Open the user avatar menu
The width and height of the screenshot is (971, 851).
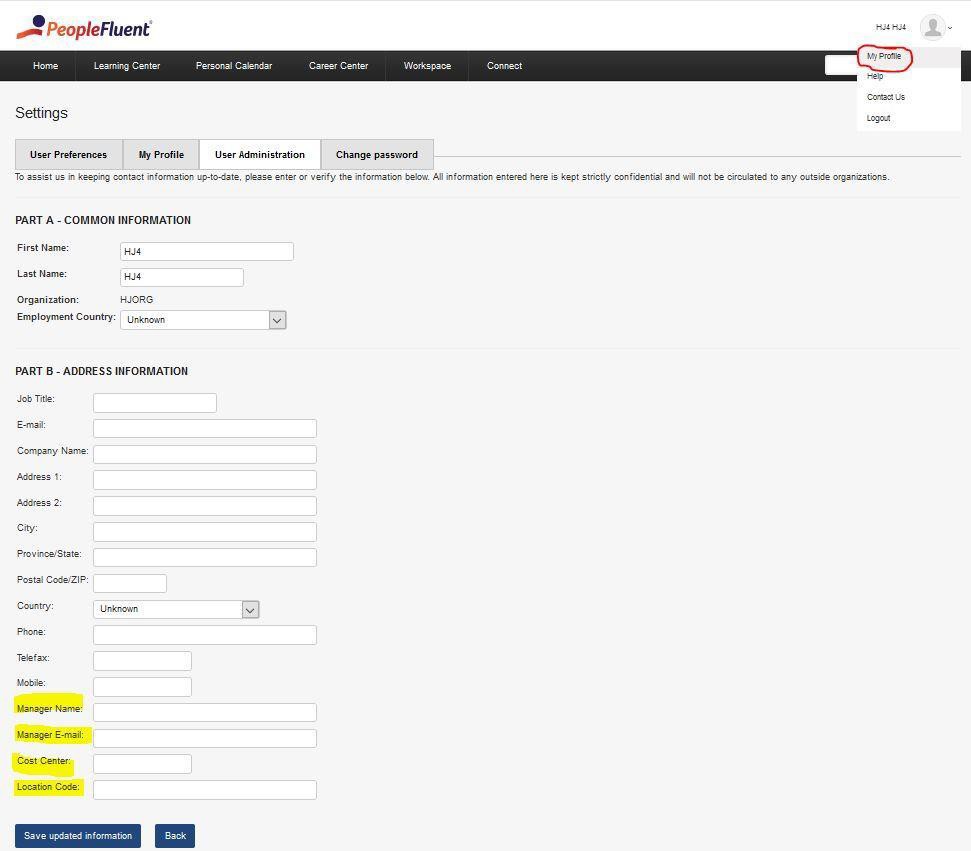932,27
